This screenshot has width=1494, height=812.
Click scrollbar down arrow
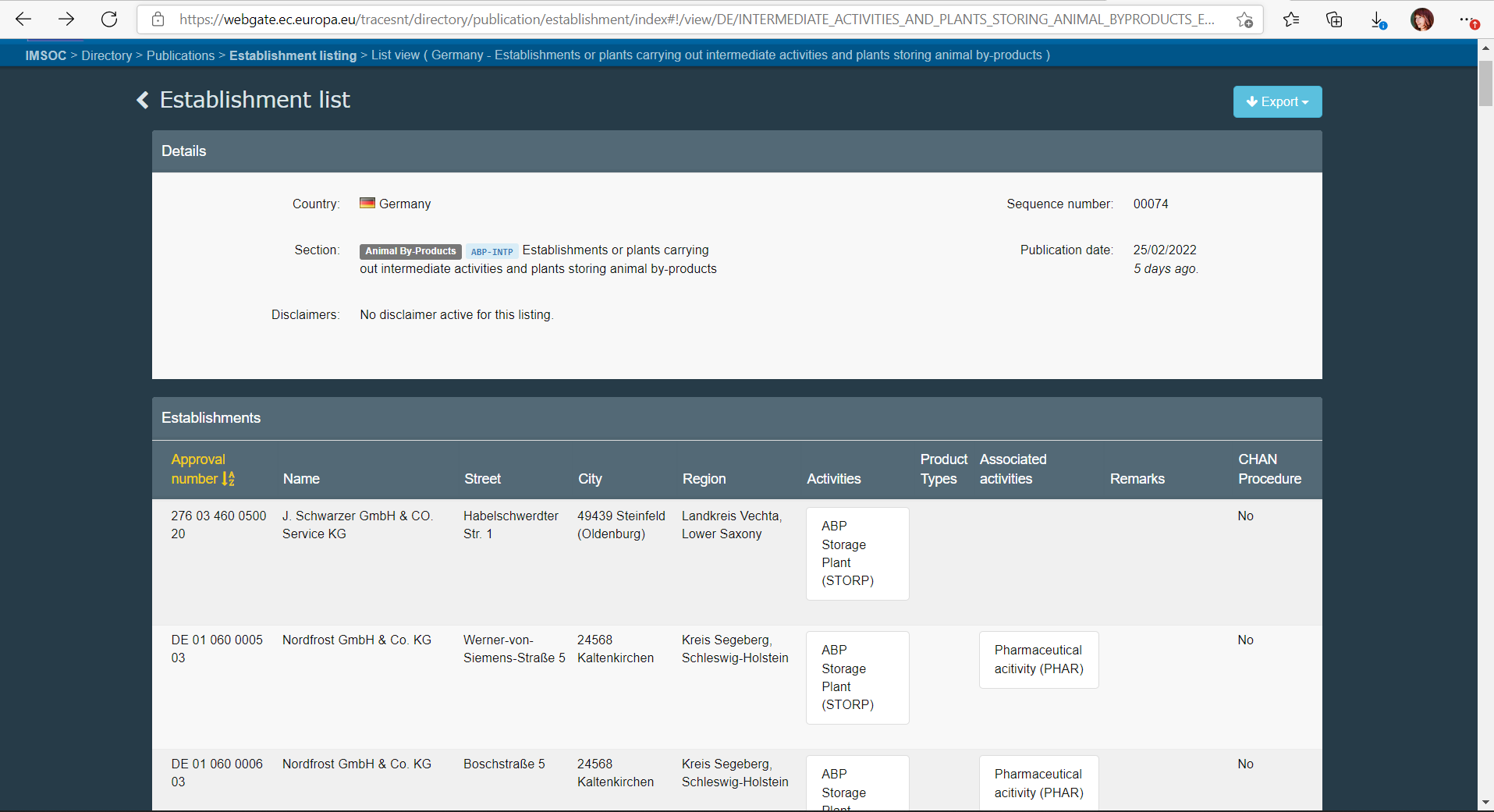1485,803
